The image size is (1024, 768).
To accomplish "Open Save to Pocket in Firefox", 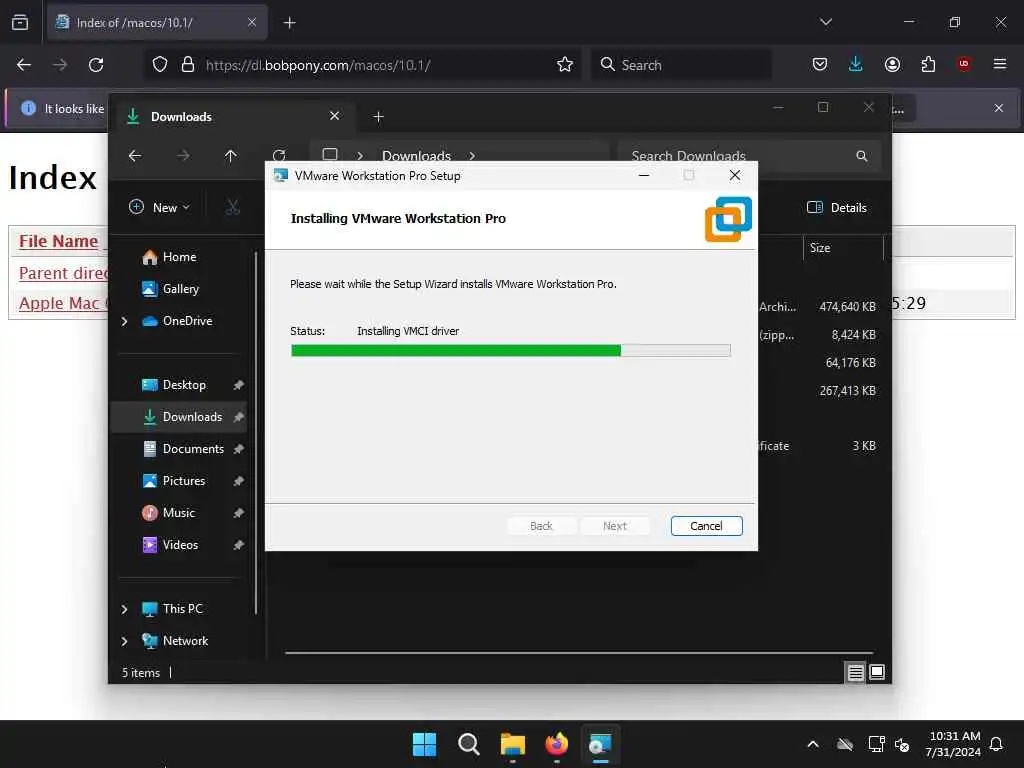I will [820, 64].
